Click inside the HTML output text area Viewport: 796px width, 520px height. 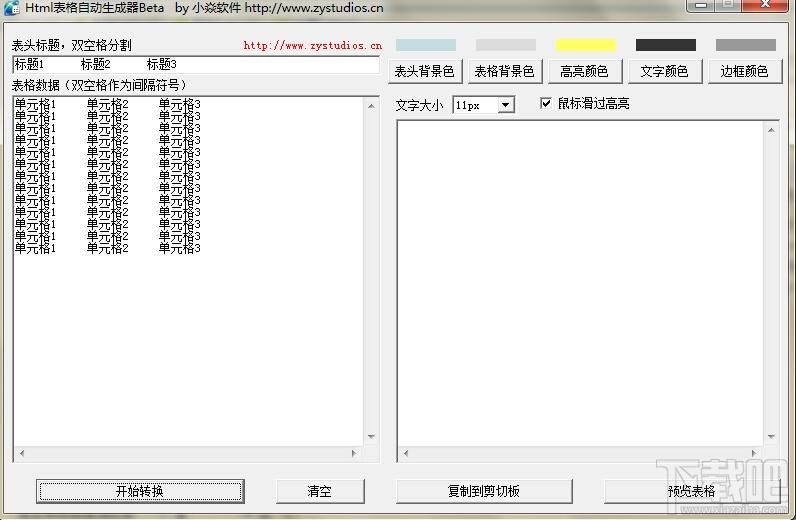(x=581, y=283)
